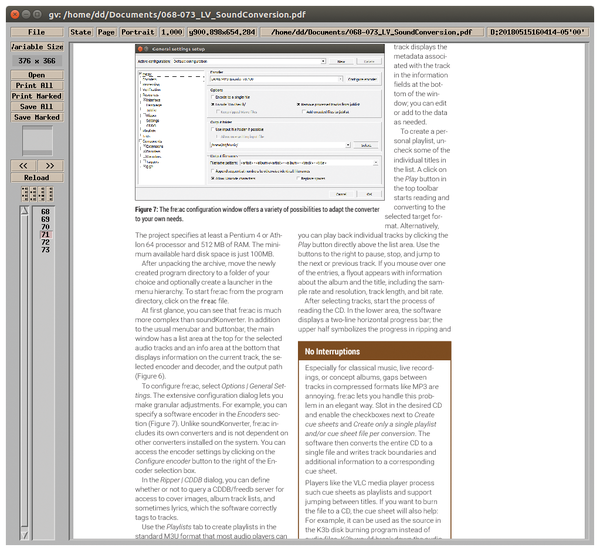Open the State menu
The image size is (600, 551).
click(x=81, y=32)
